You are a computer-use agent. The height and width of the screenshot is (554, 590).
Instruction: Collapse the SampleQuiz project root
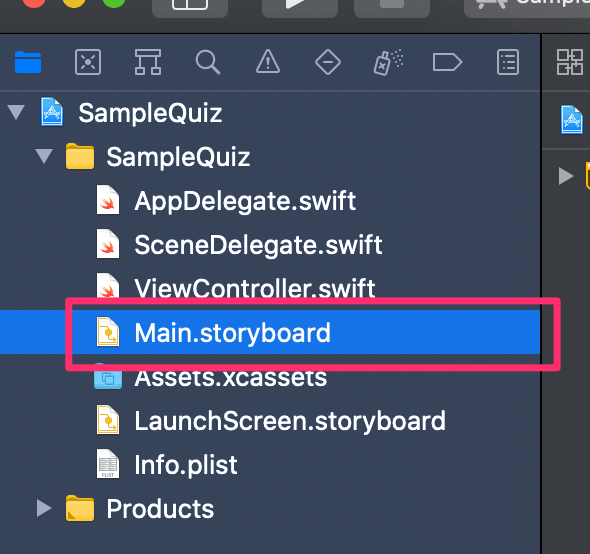click(16, 113)
